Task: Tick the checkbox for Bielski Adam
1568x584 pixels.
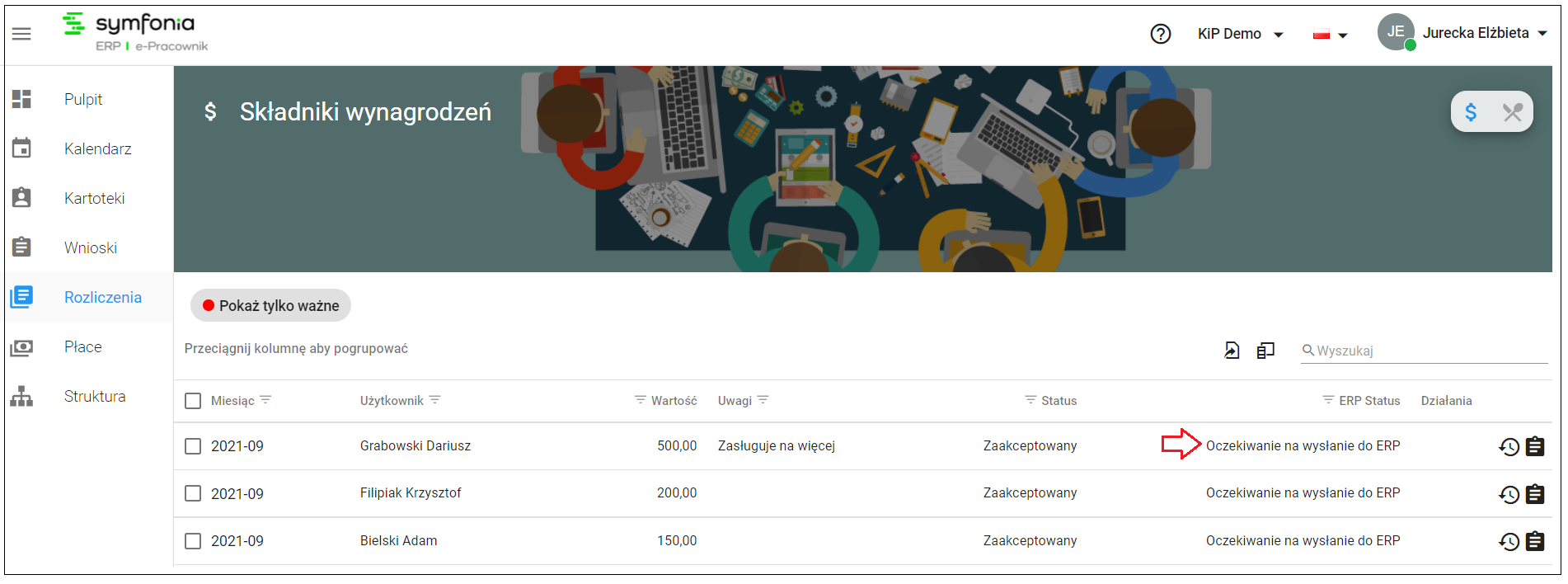Action: tap(193, 541)
